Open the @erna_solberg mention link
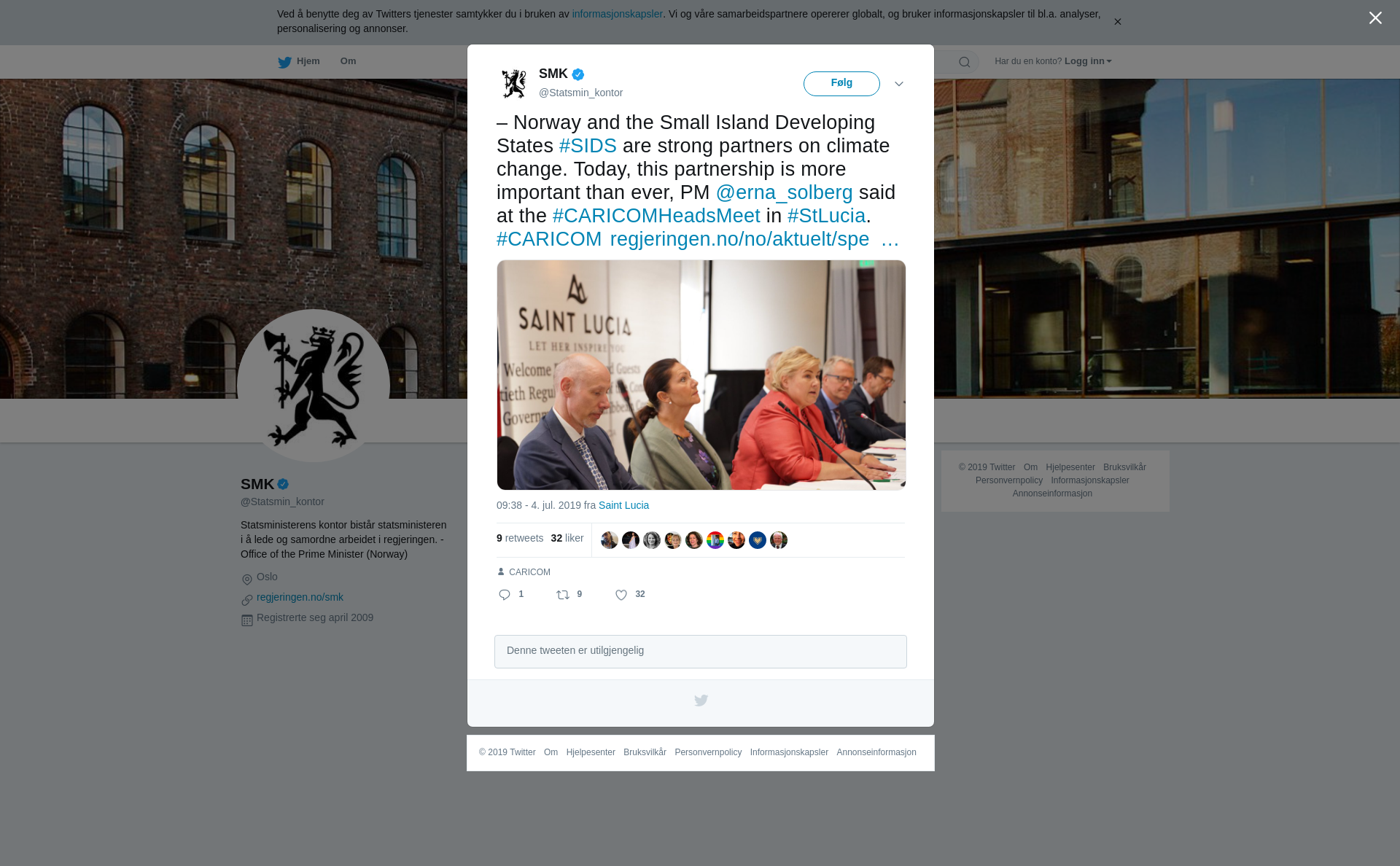The width and height of the screenshot is (1400, 866). pos(784,192)
